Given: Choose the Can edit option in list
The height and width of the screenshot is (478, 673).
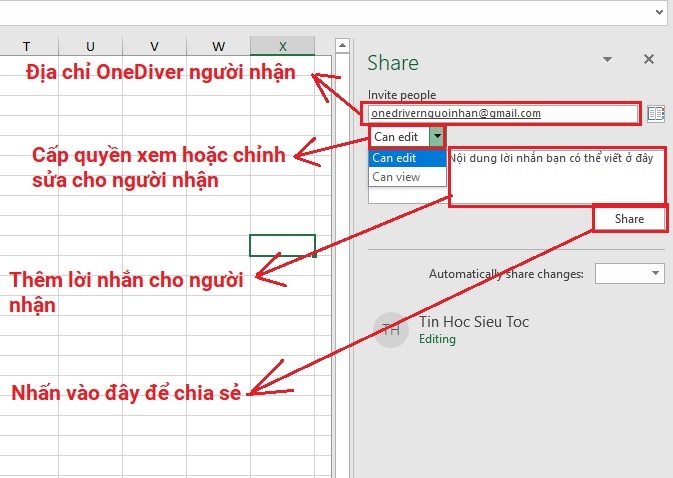Looking at the screenshot, I should [407, 158].
